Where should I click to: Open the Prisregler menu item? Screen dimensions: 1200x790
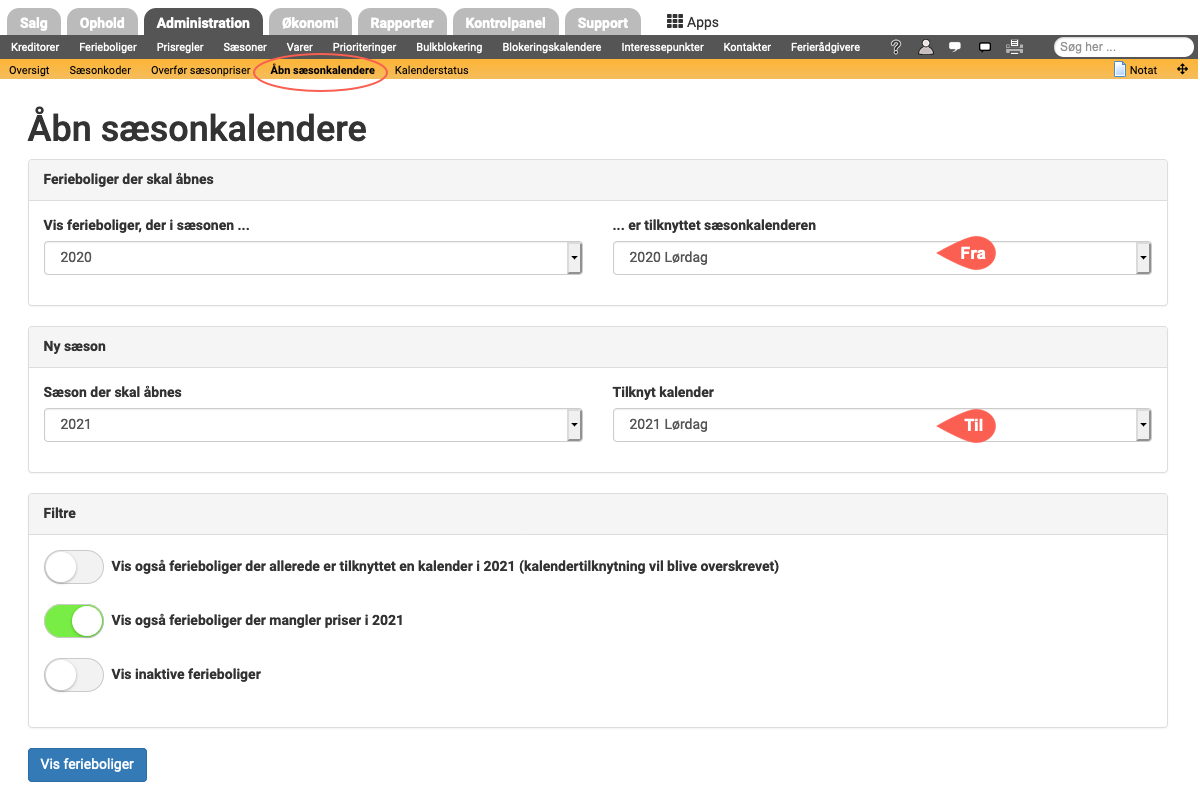pos(180,47)
